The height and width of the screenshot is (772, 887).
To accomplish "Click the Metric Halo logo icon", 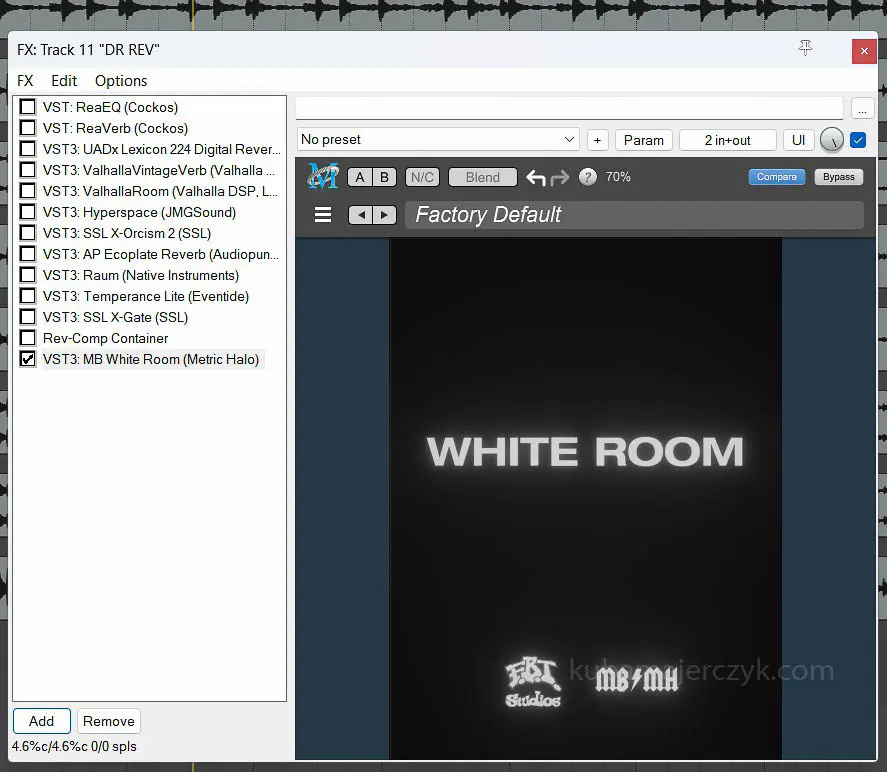I will point(323,177).
